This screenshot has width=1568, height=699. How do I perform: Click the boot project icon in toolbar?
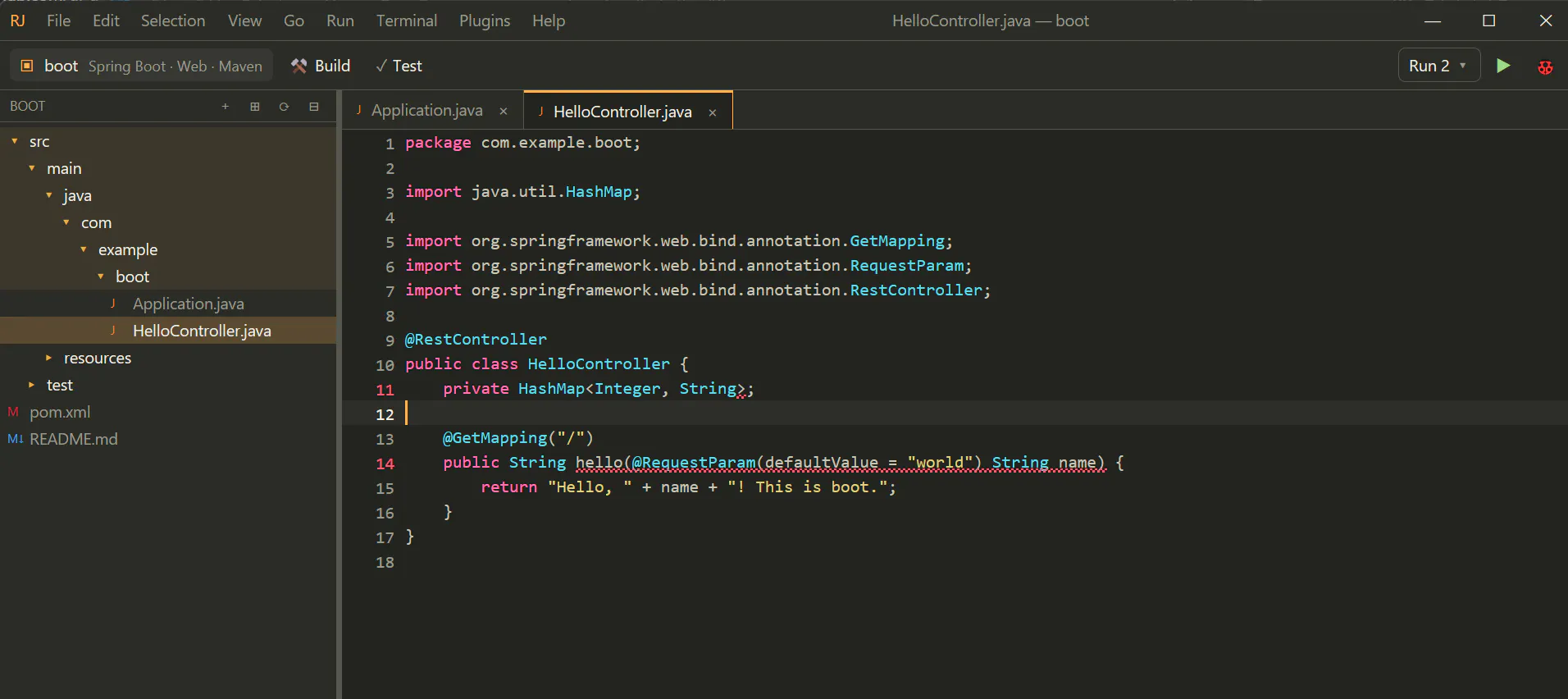point(27,66)
